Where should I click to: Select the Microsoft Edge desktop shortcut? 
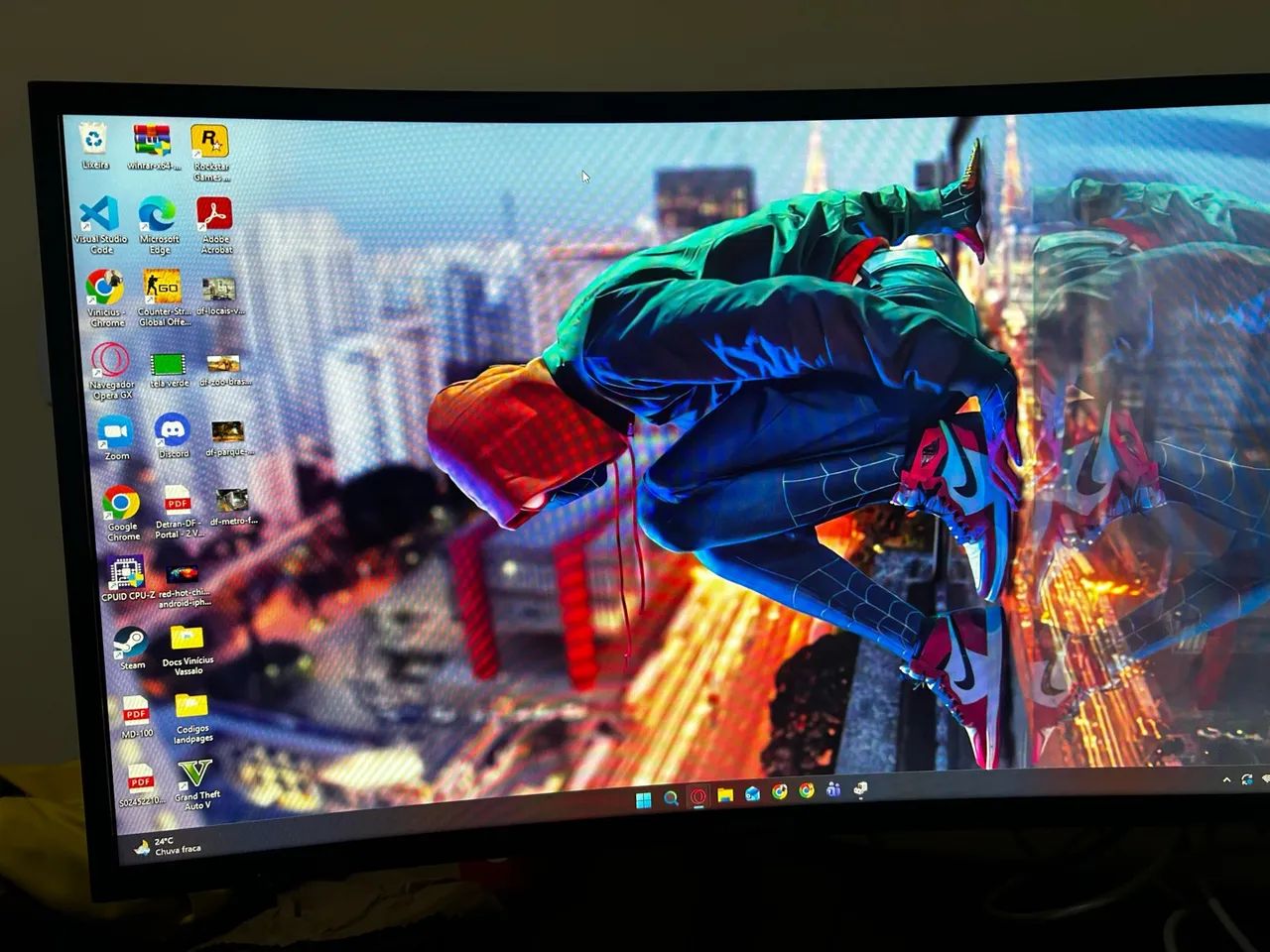click(159, 225)
